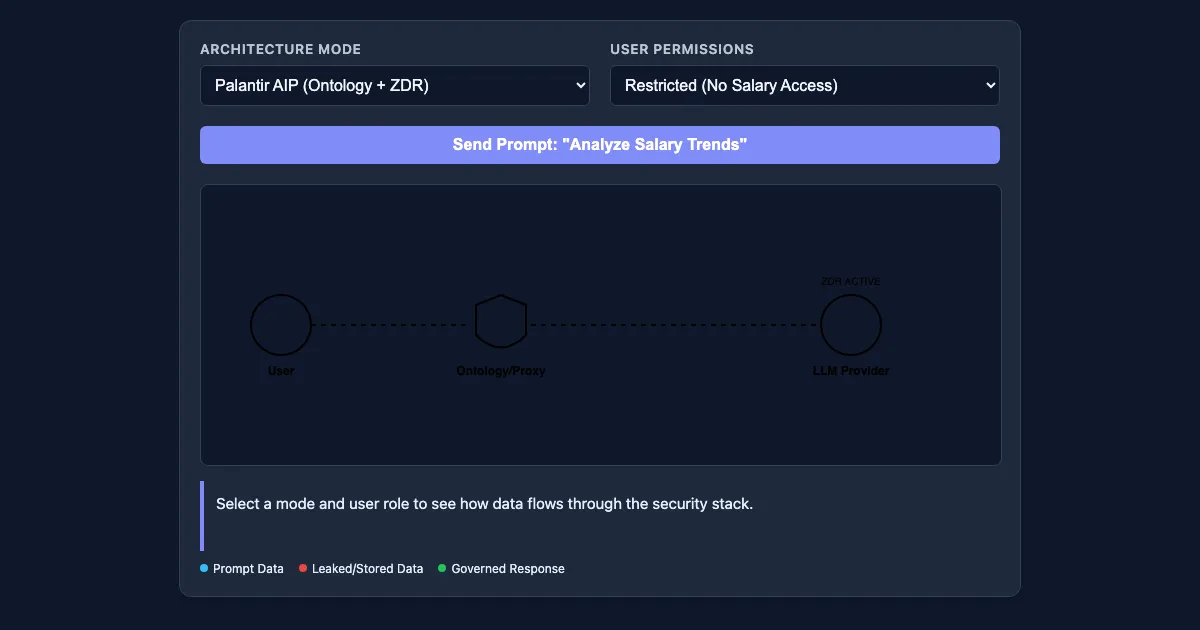The height and width of the screenshot is (630, 1200).
Task: Click the LLM Provider circle node
Action: 851,325
